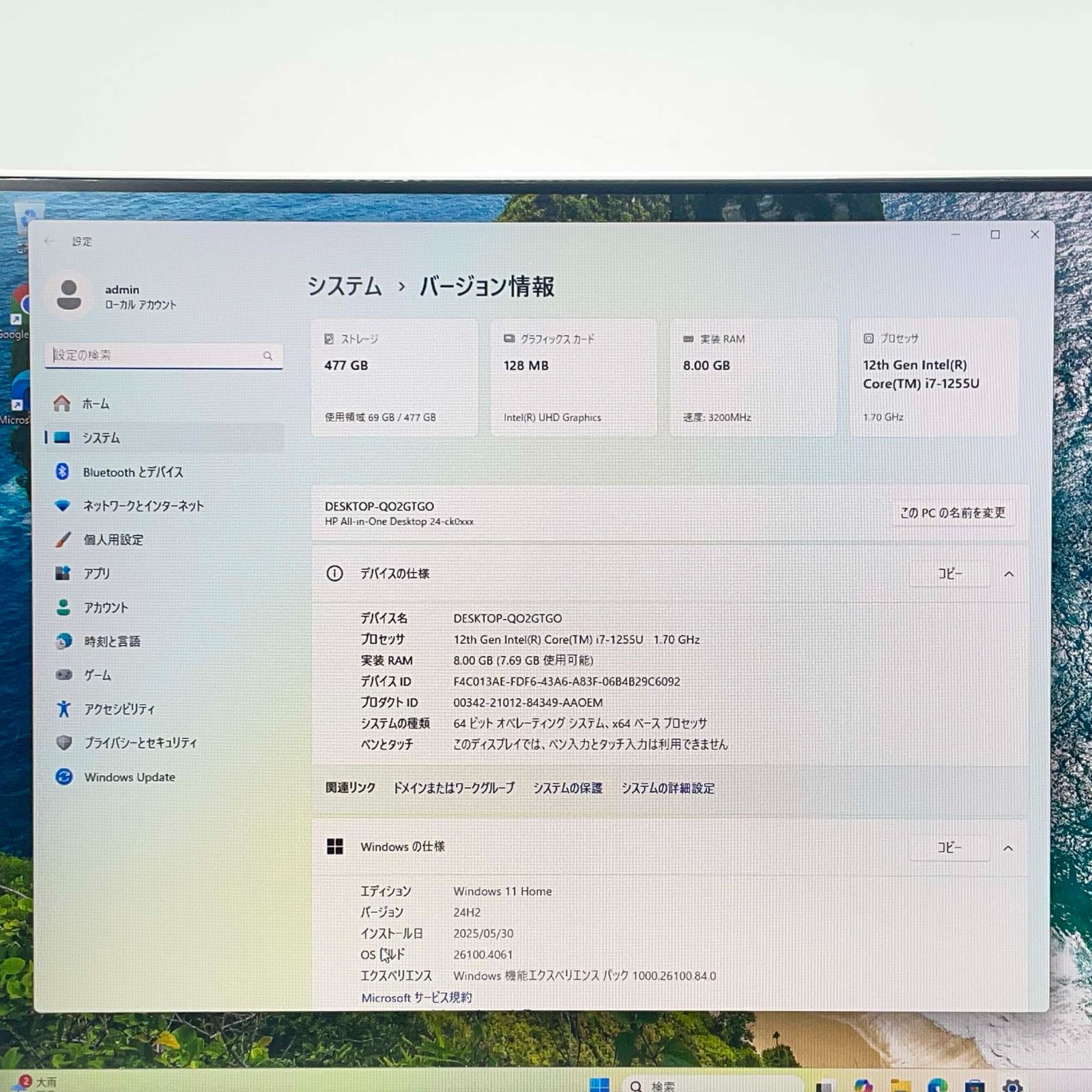Open システムの保護 link
This screenshot has height=1092, width=1092.
coord(568,788)
